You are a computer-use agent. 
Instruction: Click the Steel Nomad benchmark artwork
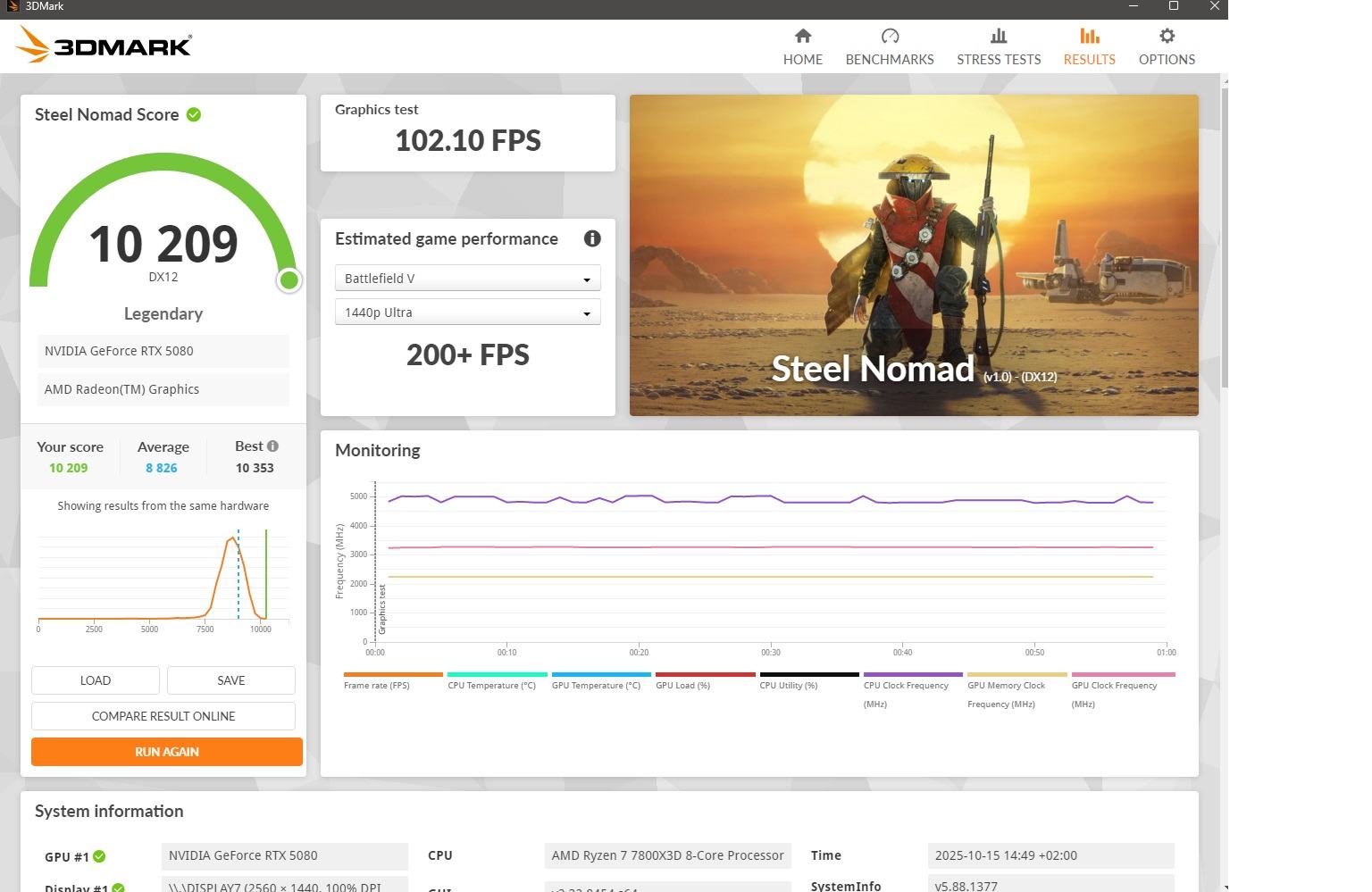coord(914,255)
